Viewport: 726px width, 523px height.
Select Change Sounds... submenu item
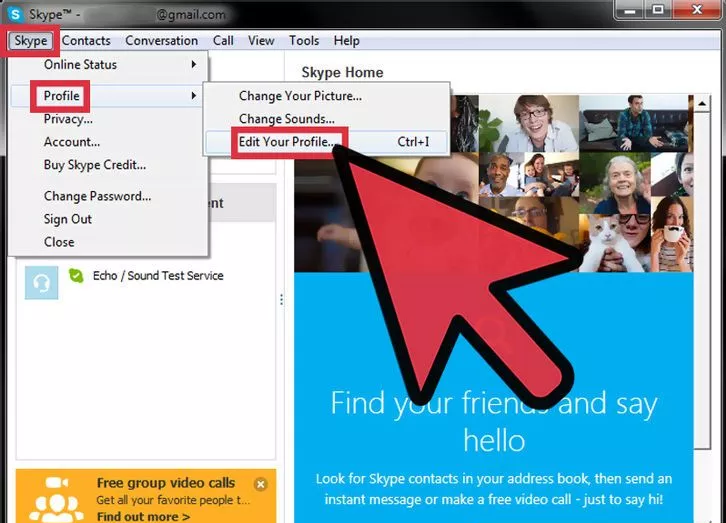(326, 119)
